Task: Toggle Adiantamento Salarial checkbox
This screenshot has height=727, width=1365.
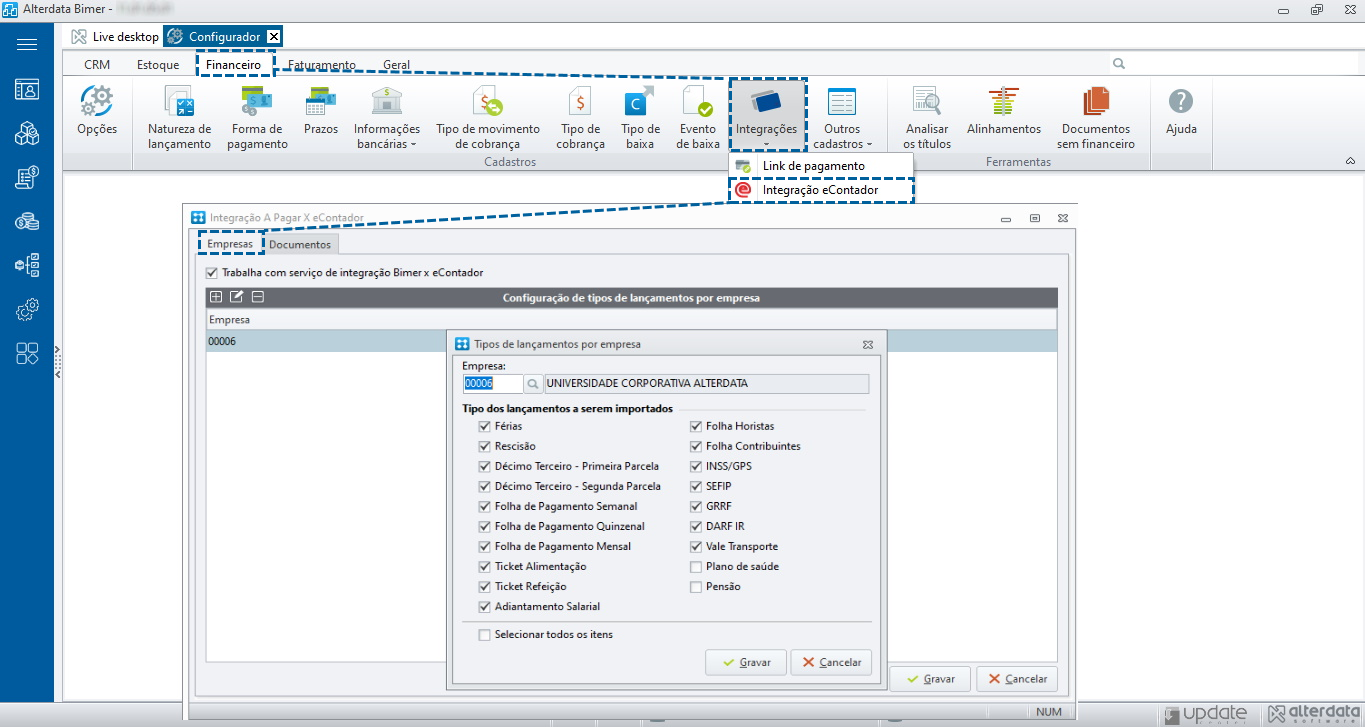Action: 485,606
